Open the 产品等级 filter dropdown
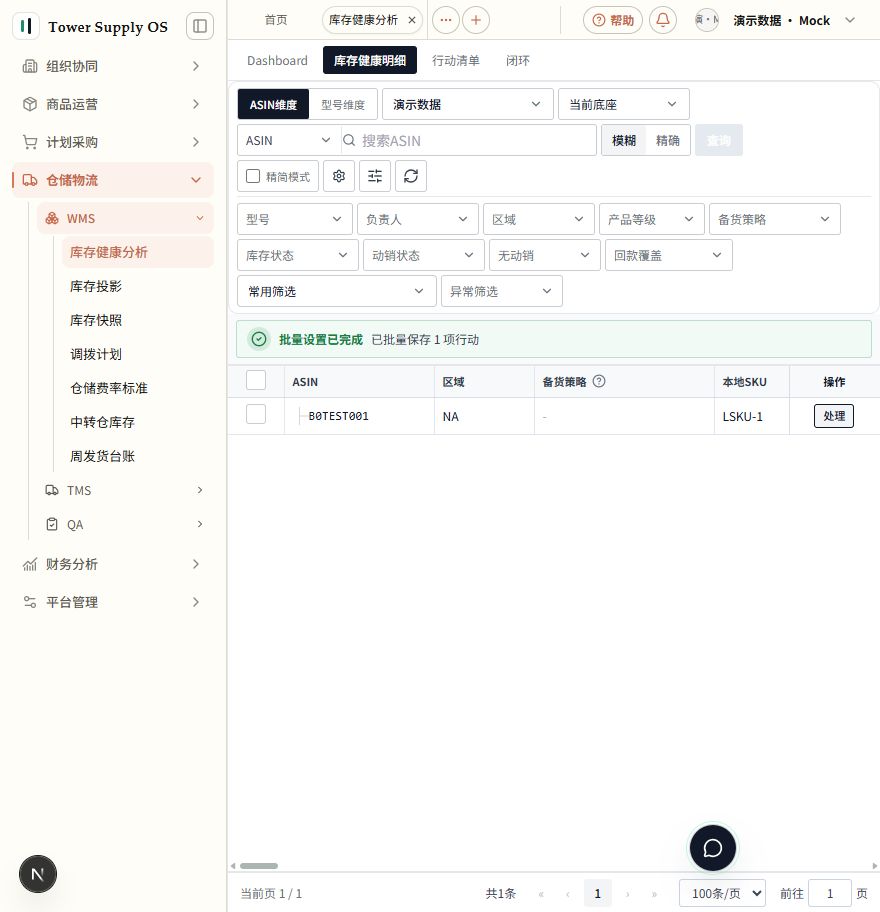 click(x=651, y=219)
